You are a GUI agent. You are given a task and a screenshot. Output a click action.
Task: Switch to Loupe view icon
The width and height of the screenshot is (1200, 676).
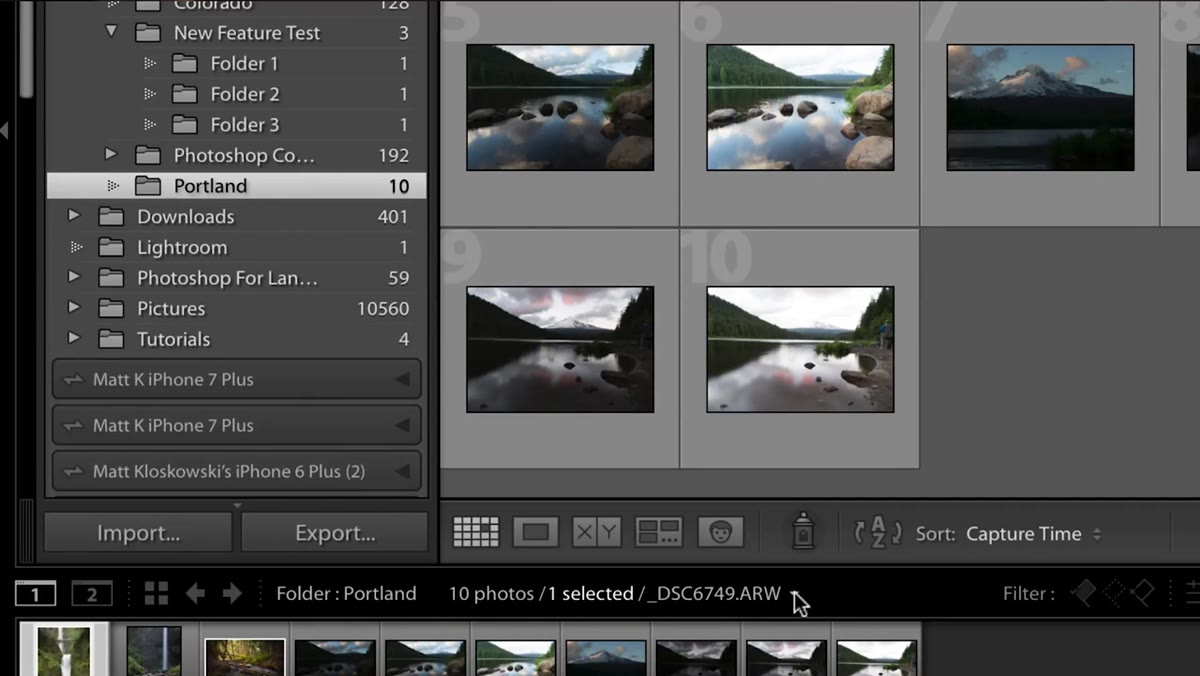click(535, 532)
